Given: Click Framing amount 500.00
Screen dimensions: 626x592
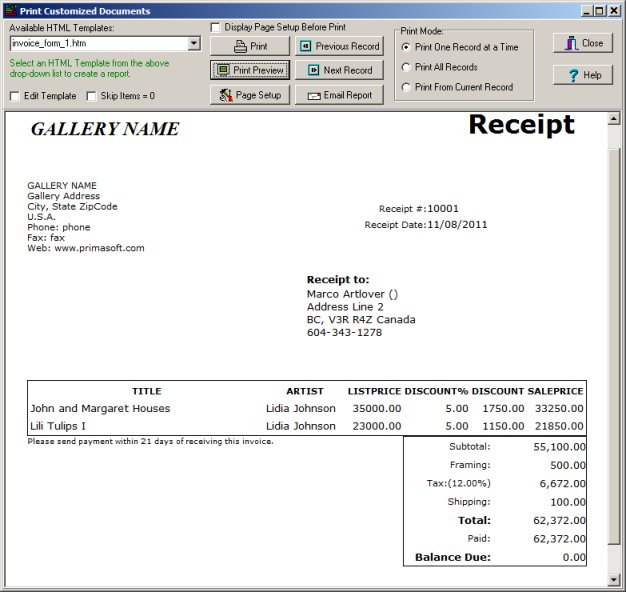Looking at the screenshot, I should pyautogui.click(x=568, y=465).
